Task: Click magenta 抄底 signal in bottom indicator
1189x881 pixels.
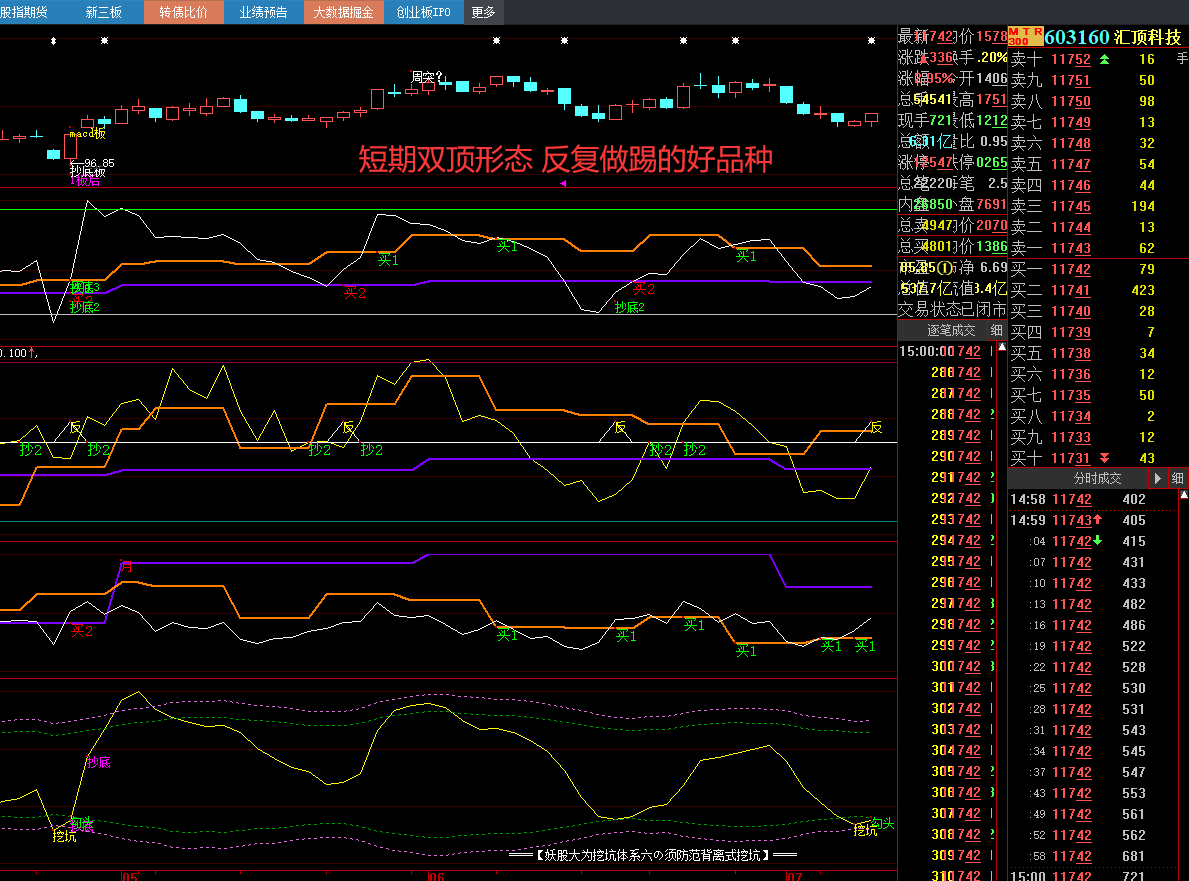Action: pyautogui.click(x=99, y=763)
